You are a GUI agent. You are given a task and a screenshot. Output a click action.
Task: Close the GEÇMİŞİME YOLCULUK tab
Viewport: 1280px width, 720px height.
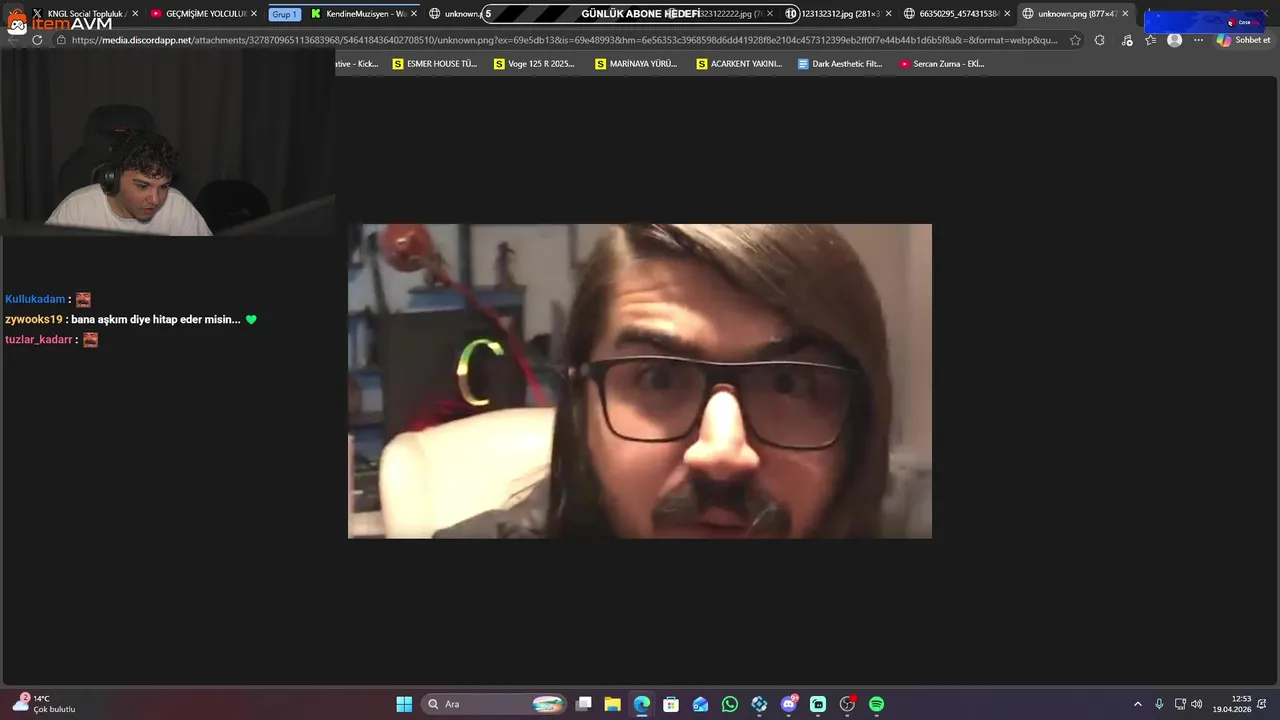coord(254,14)
